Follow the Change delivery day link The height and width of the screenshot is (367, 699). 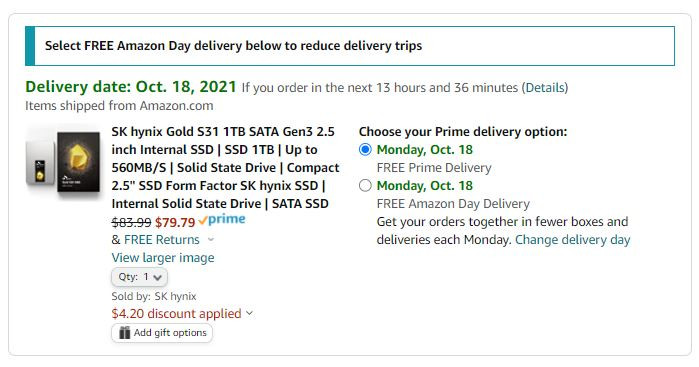pos(573,240)
